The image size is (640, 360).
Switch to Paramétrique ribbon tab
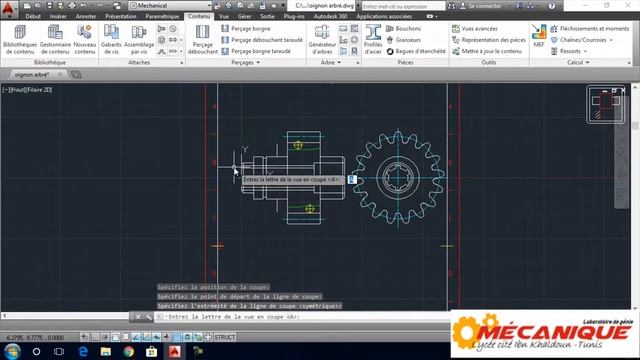pyautogui.click(x=162, y=16)
